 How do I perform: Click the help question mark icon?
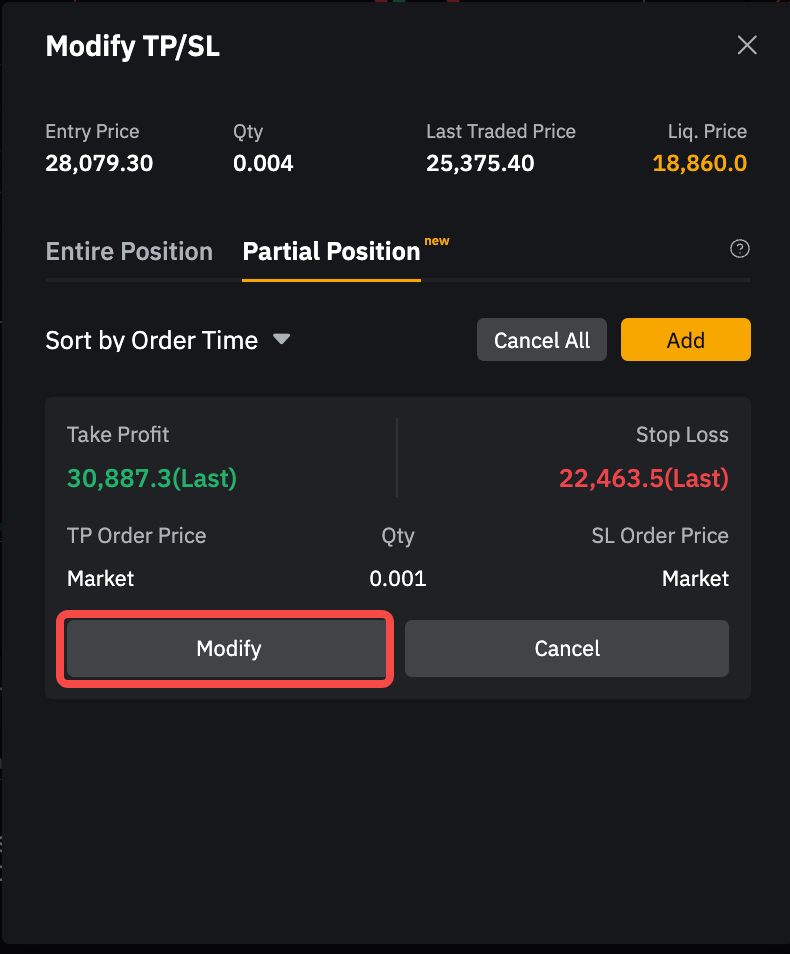pos(740,249)
